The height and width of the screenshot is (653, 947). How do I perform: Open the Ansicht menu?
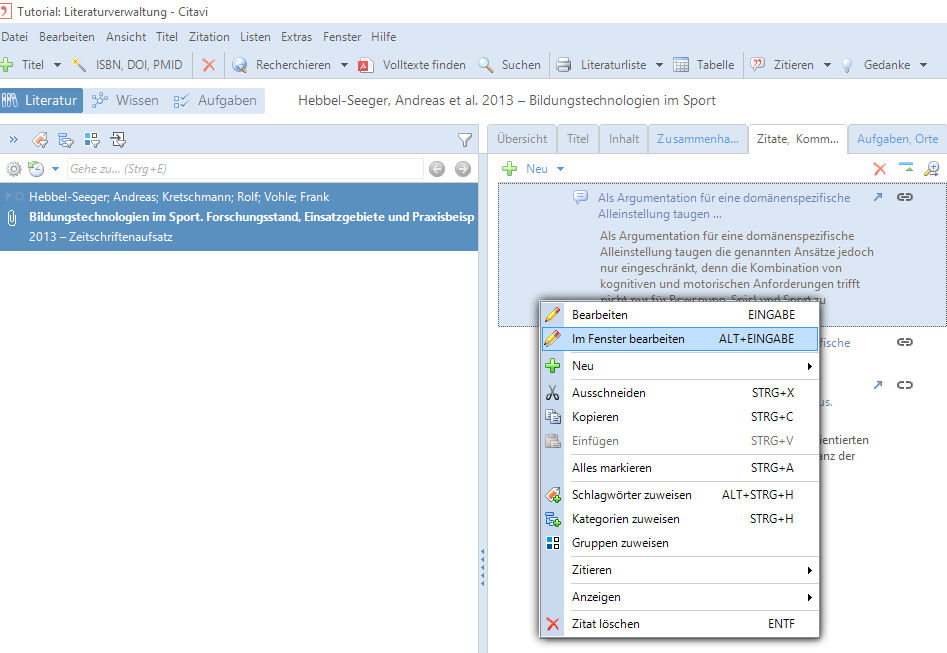[x=126, y=37]
